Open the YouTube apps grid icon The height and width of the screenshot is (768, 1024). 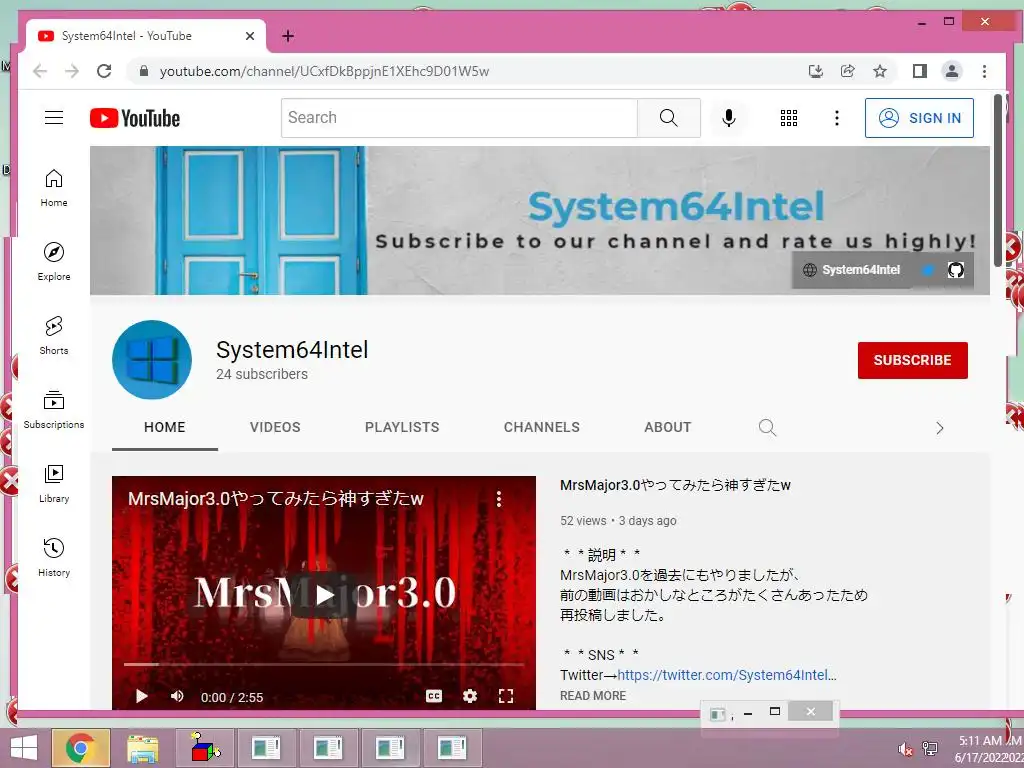pos(788,118)
